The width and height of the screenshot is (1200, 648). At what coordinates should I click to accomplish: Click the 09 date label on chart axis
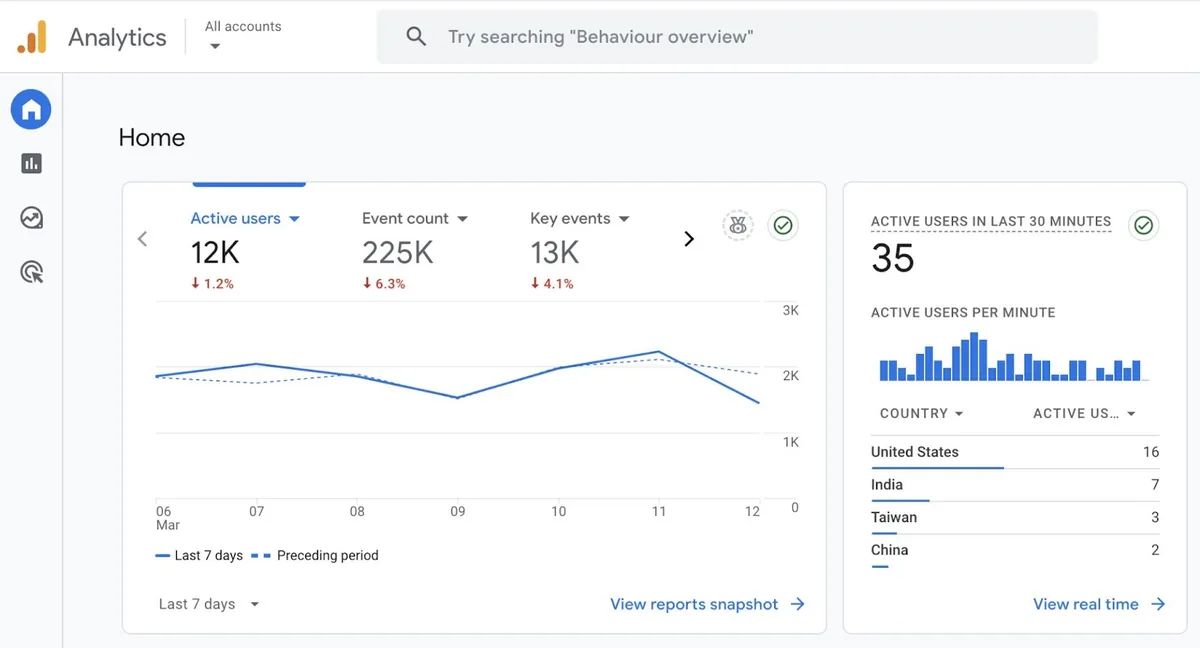tap(458, 511)
